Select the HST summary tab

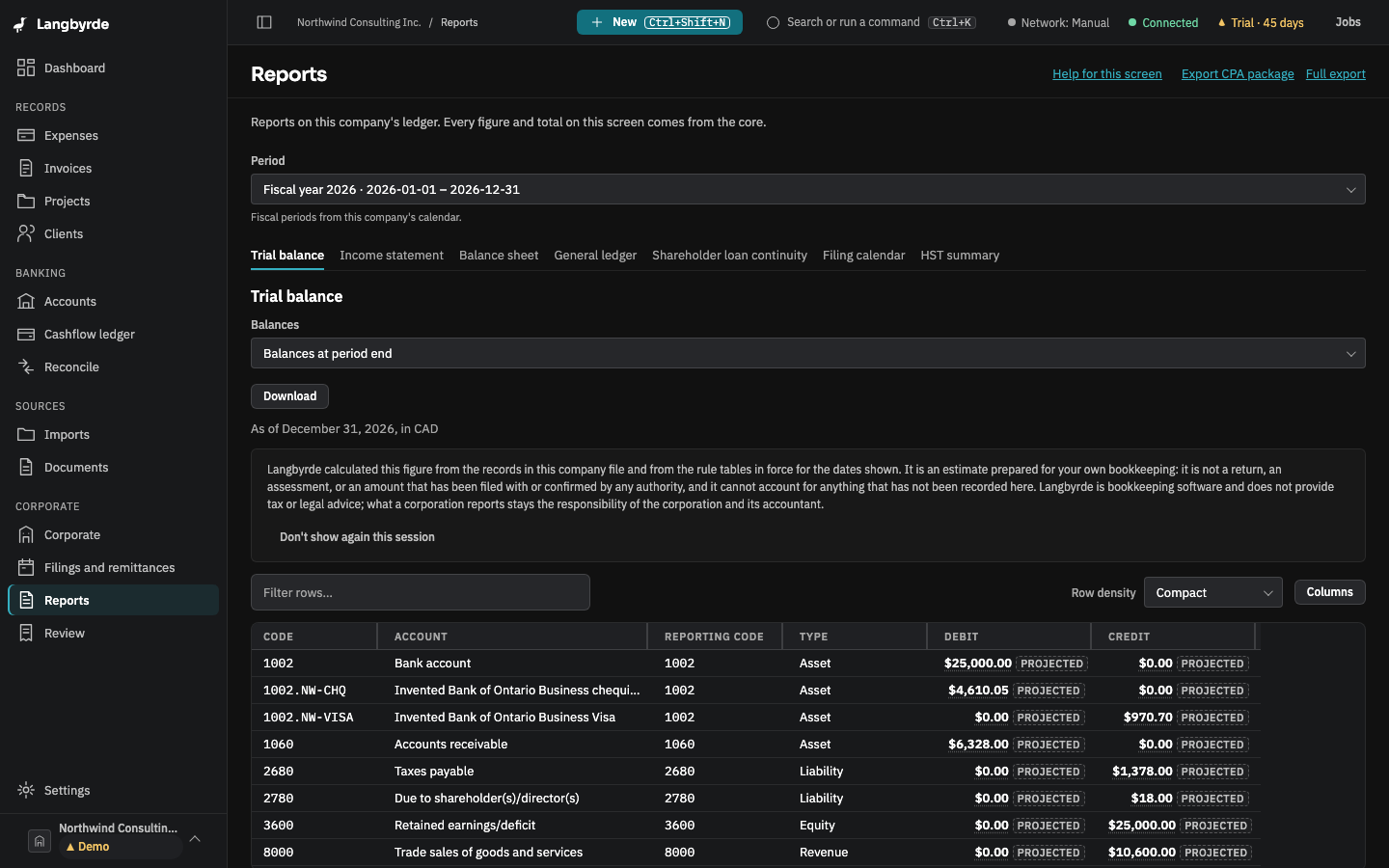(960, 256)
